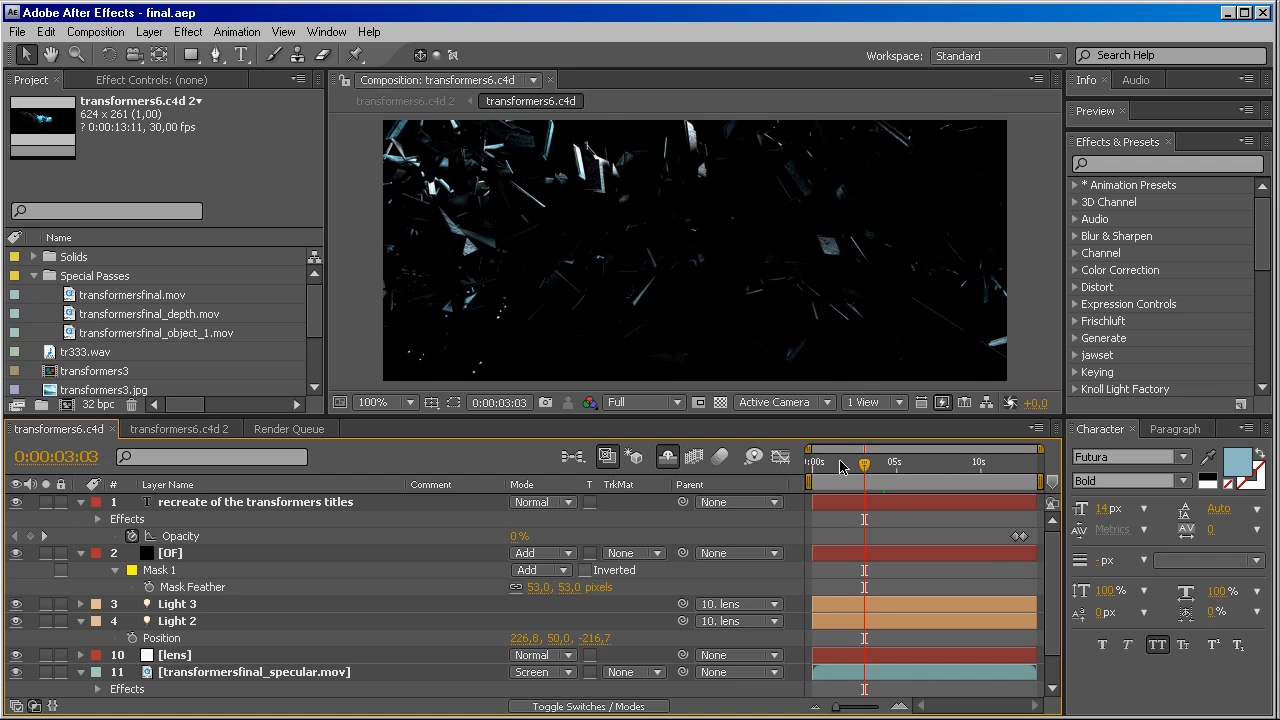Open the Graph Editor
1280x720 pixels.
click(781, 457)
